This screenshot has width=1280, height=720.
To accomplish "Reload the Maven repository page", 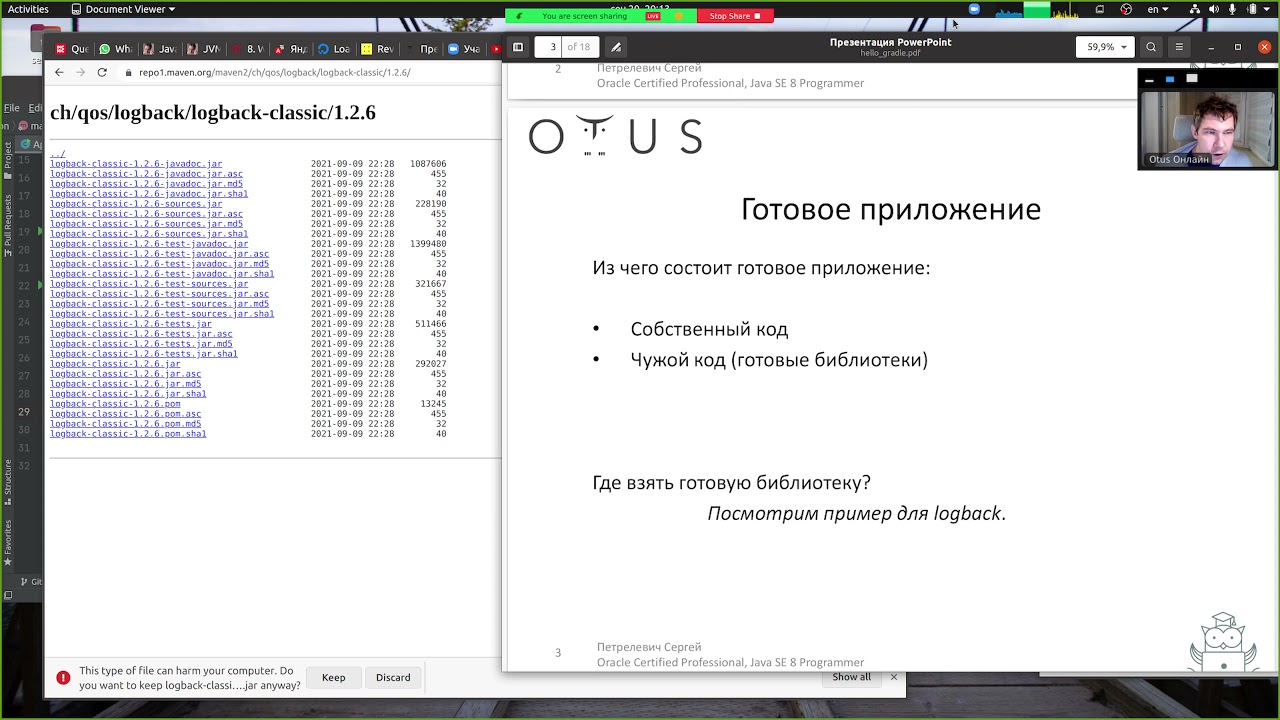I will click(x=102, y=72).
